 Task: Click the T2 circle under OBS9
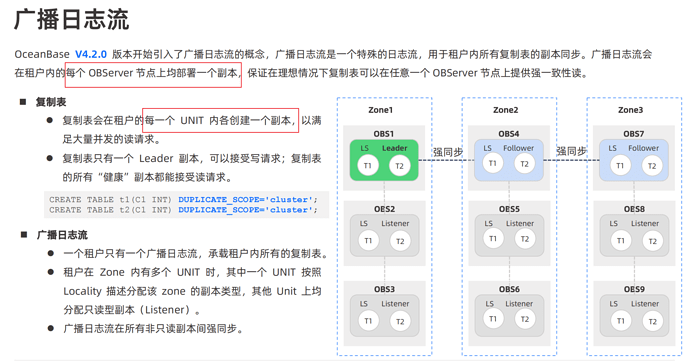coord(653,321)
